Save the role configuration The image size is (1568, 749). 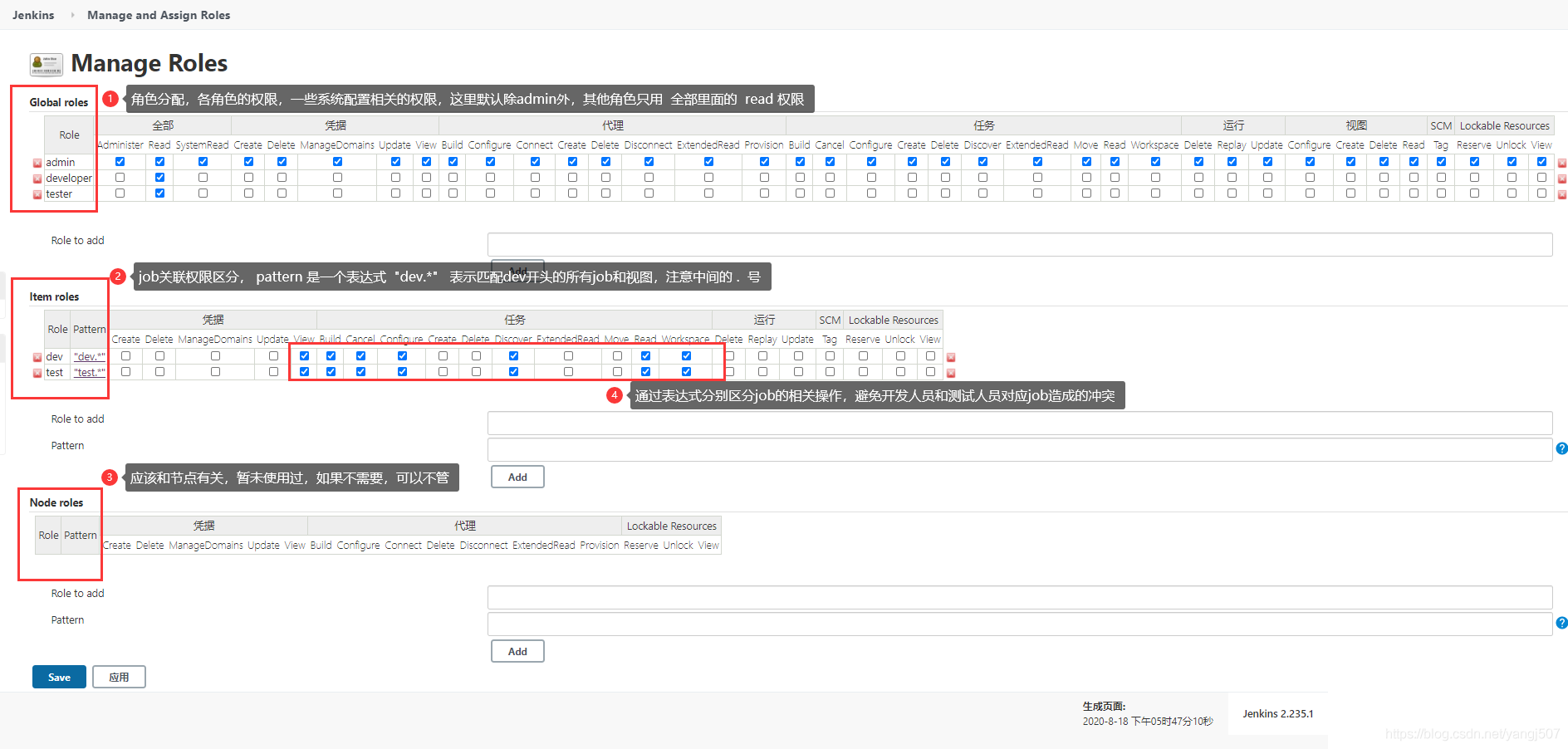point(58,676)
